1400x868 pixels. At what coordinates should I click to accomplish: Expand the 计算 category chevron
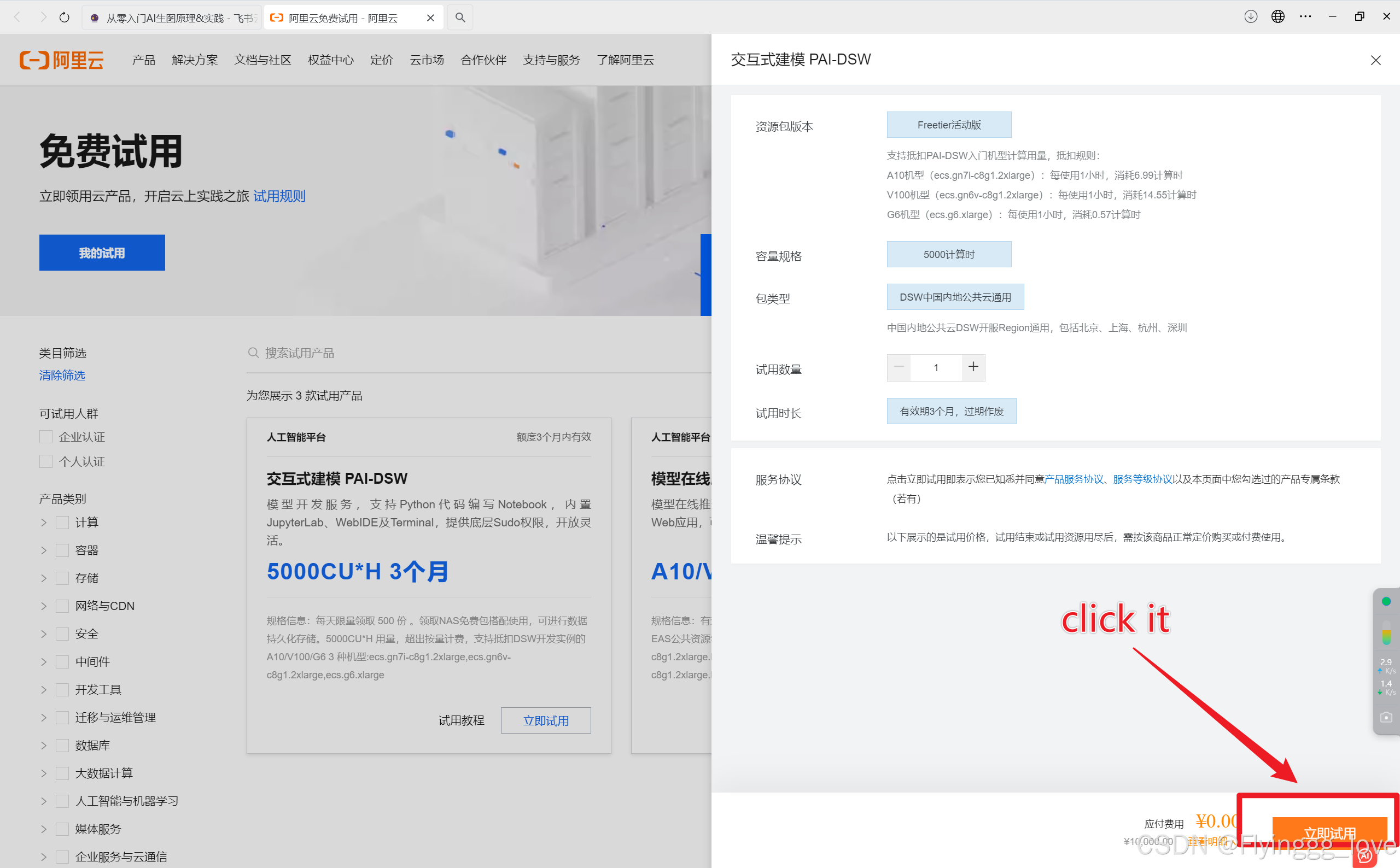coord(44,523)
